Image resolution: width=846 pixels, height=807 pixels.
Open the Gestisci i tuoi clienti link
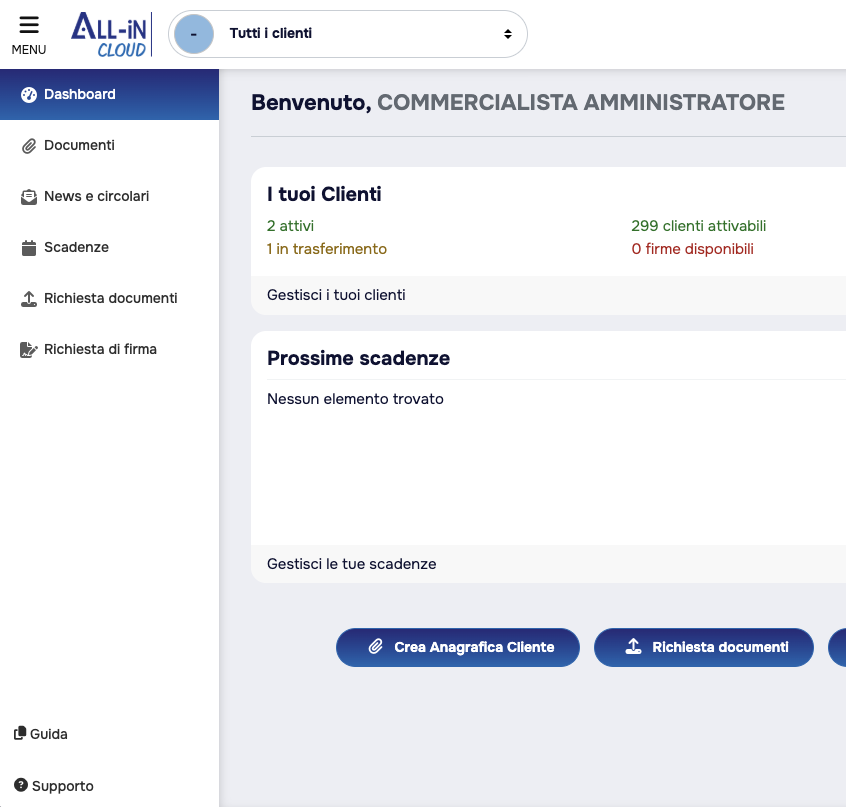pyautogui.click(x=336, y=295)
